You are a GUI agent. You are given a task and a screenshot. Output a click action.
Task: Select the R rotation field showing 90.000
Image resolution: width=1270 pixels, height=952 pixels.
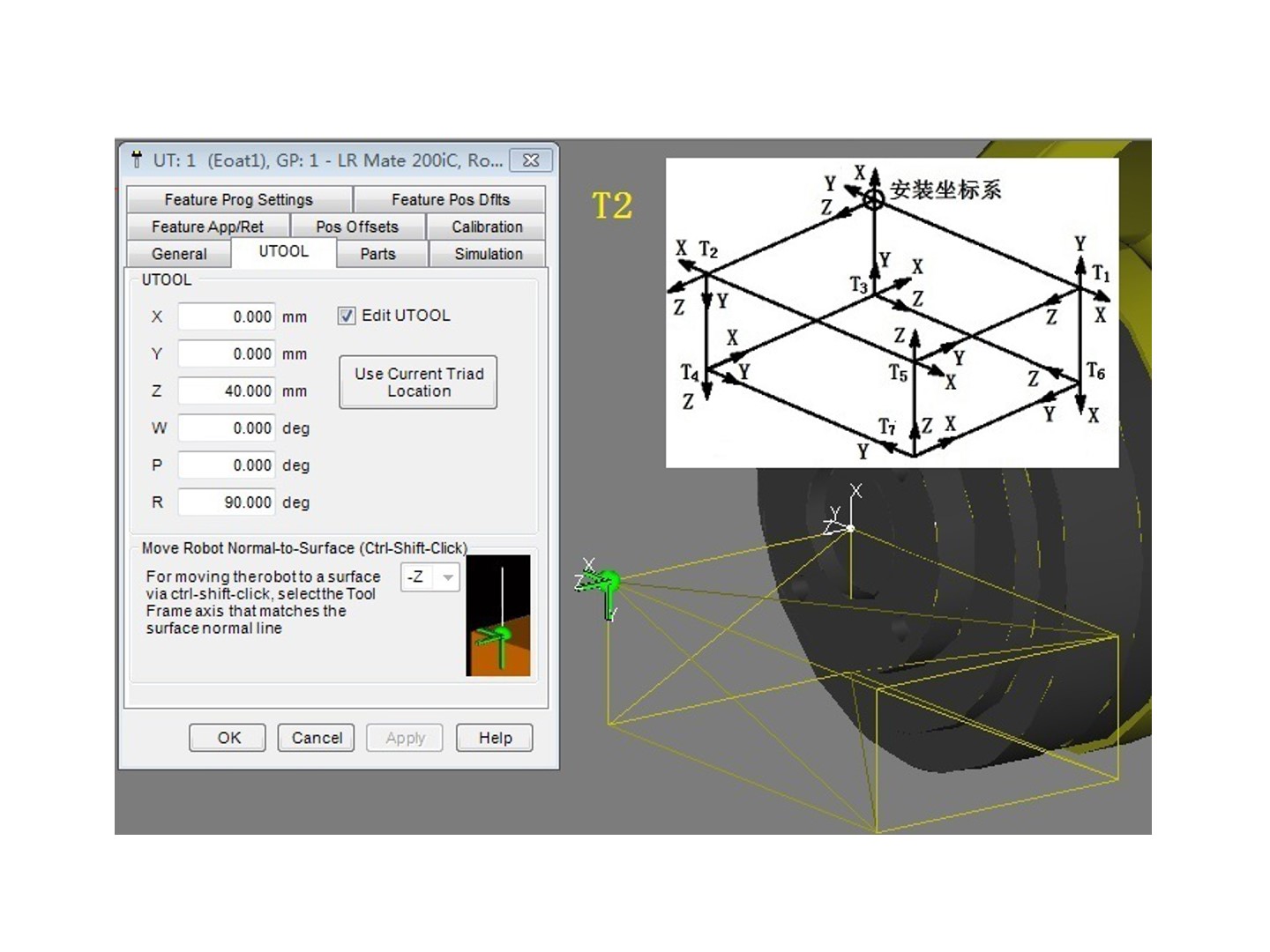point(227,502)
